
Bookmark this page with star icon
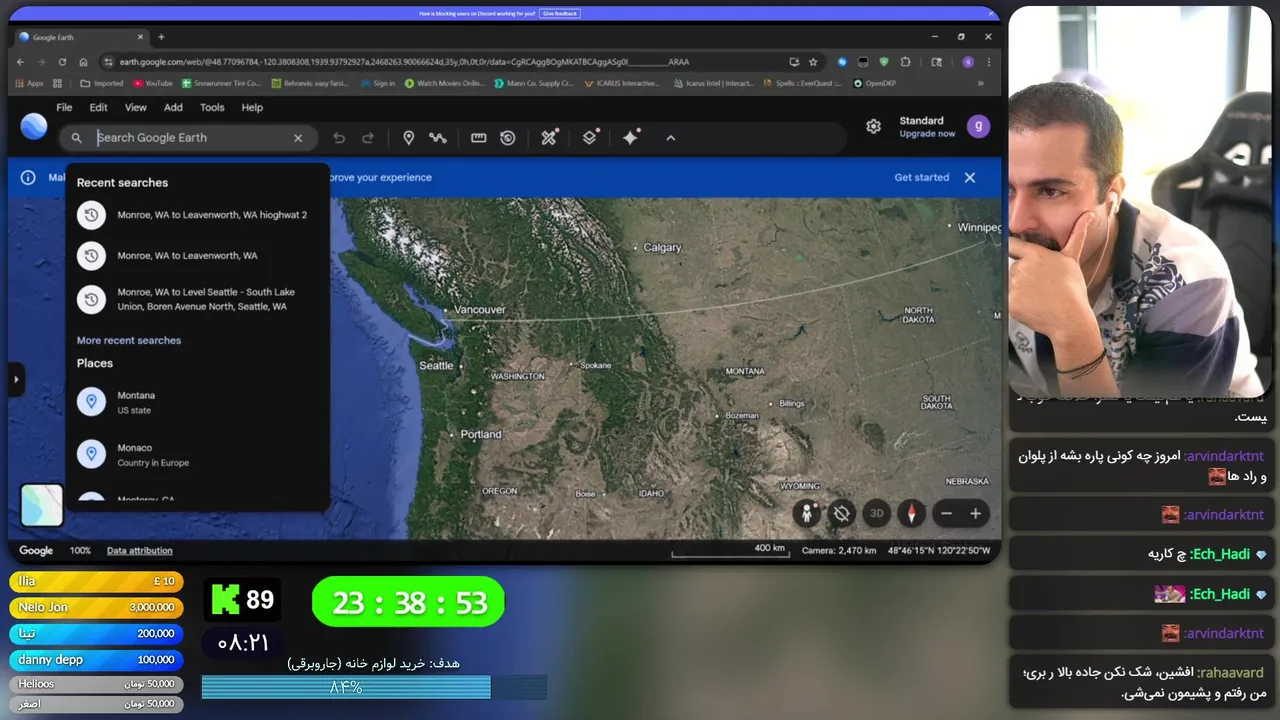813,62
